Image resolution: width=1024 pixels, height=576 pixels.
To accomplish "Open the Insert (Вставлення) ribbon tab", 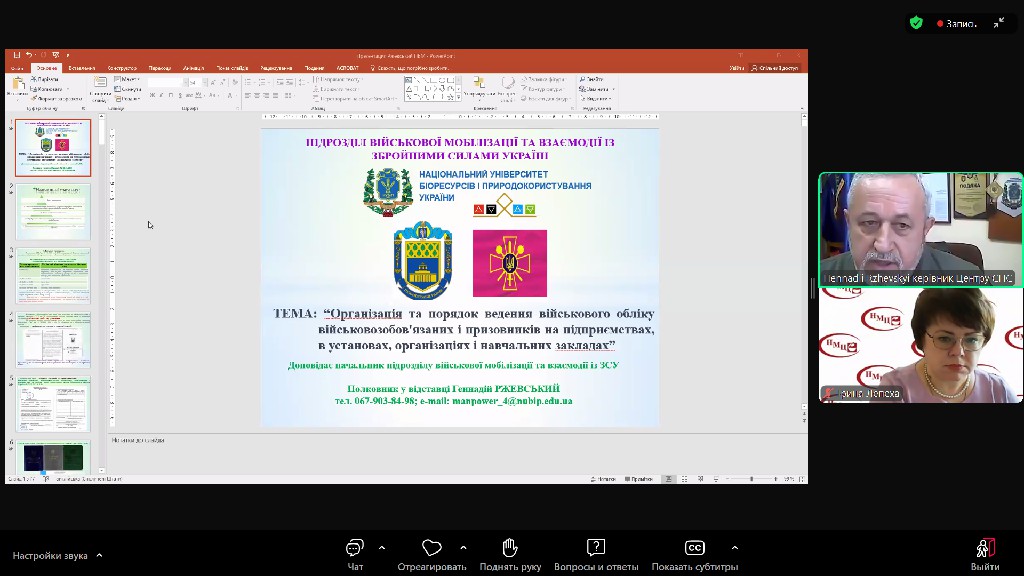I will pyautogui.click(x=82, y=68).
